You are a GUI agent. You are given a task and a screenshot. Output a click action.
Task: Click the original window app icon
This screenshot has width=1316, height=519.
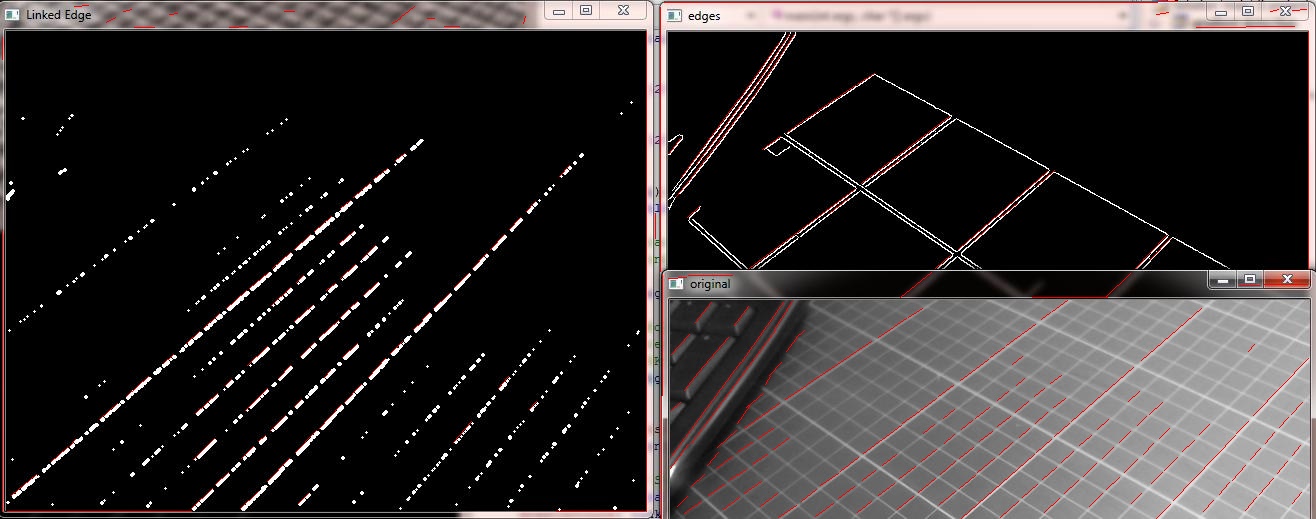point(676,284)
